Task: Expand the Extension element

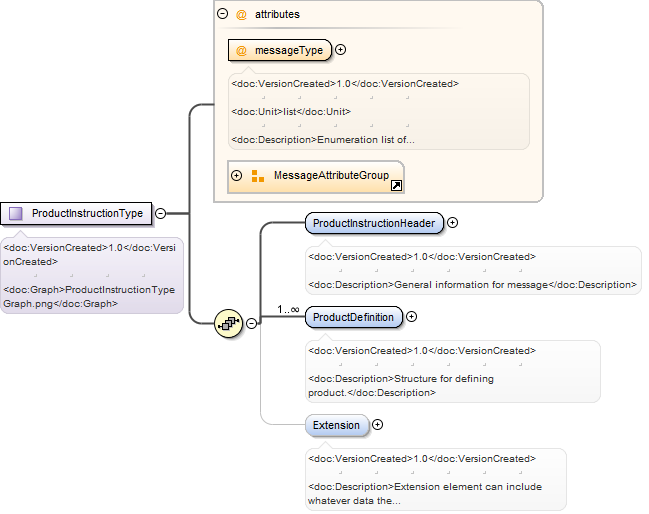Action: tap(377, 425)
